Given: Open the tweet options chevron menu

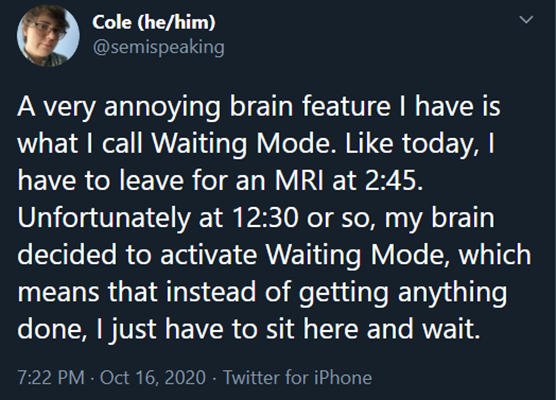Looking at the screenshot, I should (x=526, y=19).
